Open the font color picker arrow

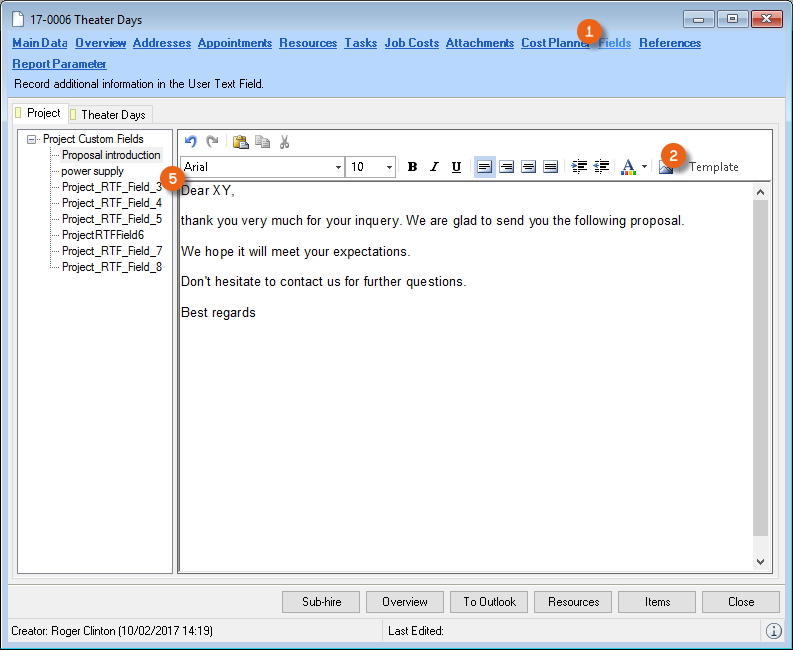(645, 167)
